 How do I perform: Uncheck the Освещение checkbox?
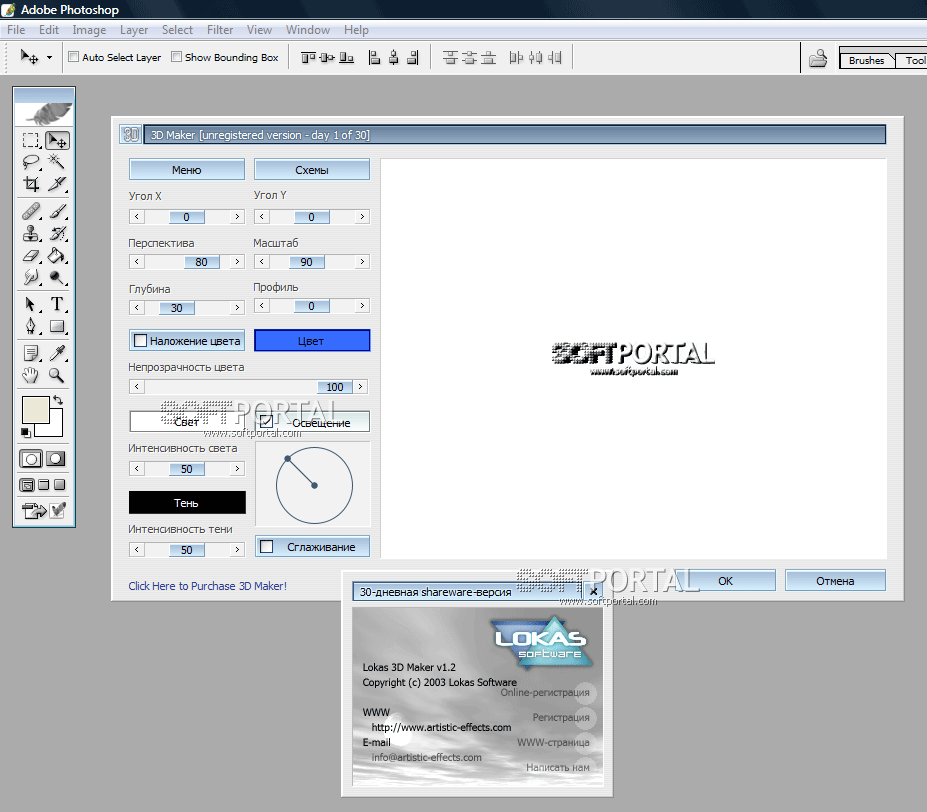coord(266,422)
